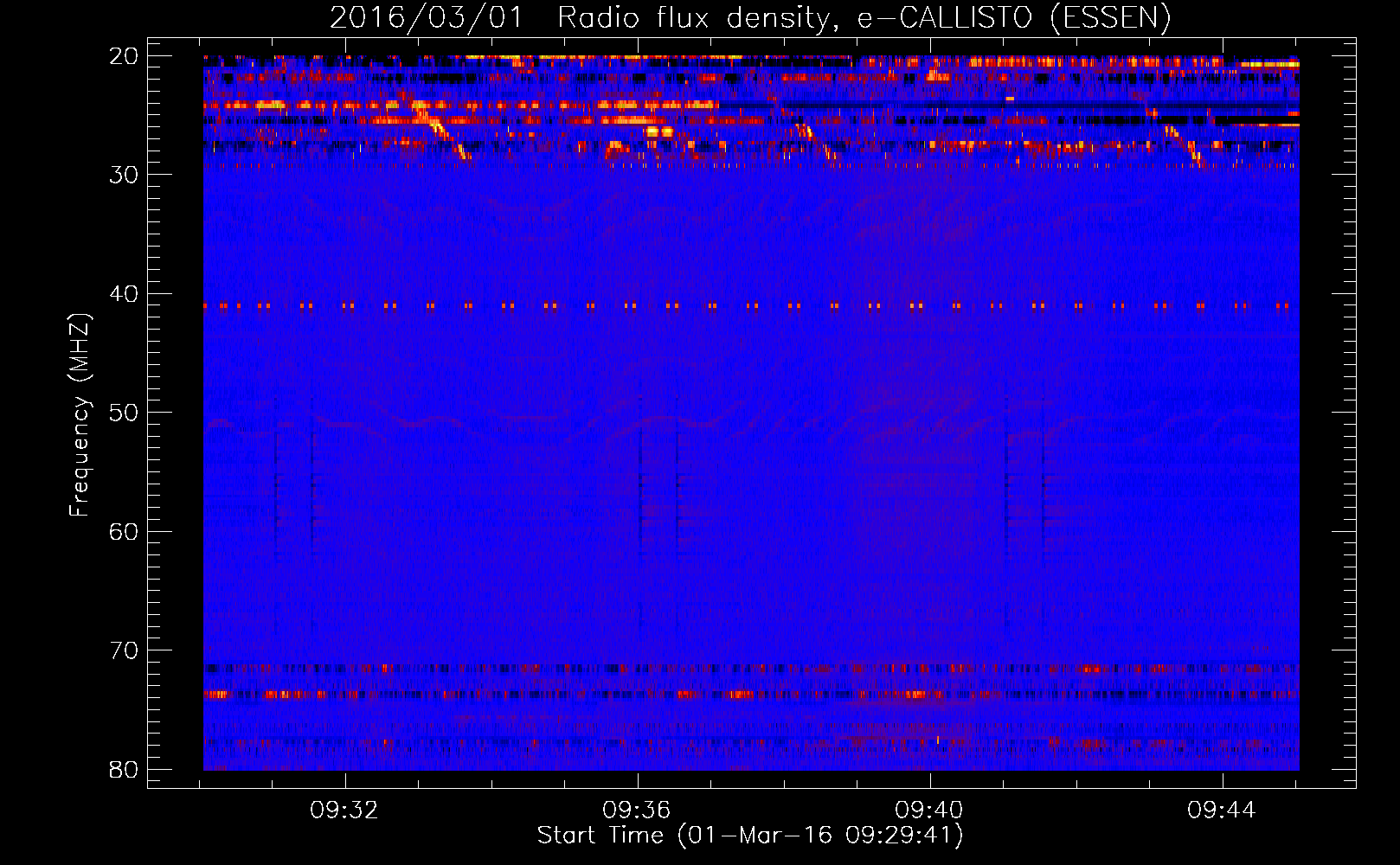Click the 09:40 time tick label
The height and width of the screenshot is (865, 1400).
tap(930, 811)
